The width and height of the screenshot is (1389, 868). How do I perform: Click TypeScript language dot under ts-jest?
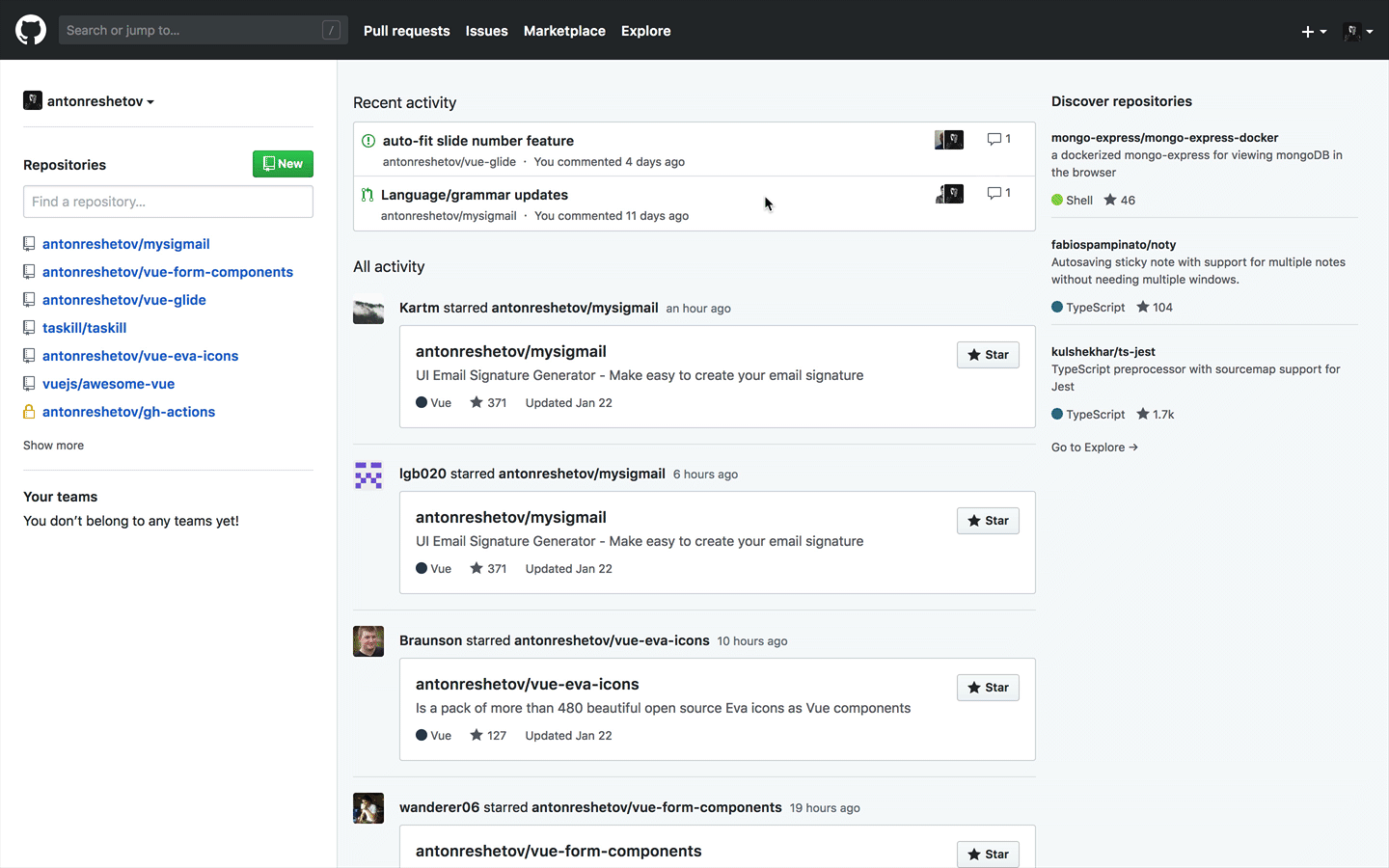[x=1057, y=415]
